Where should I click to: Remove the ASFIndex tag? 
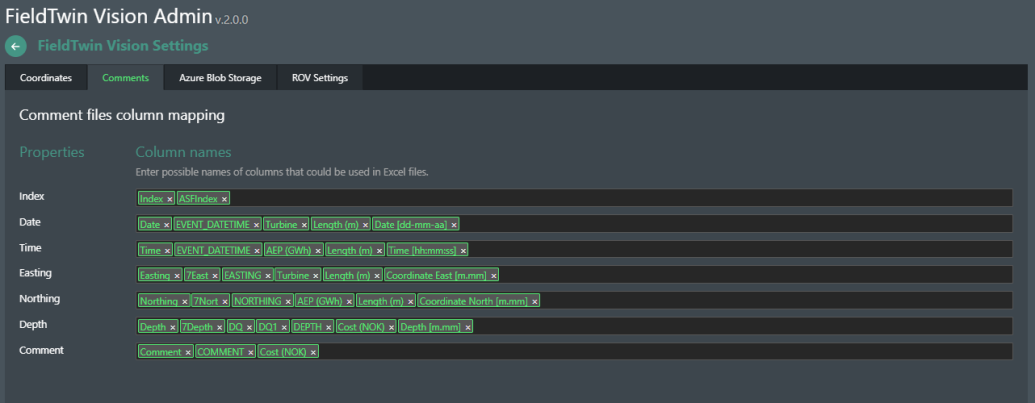(224, 199)
